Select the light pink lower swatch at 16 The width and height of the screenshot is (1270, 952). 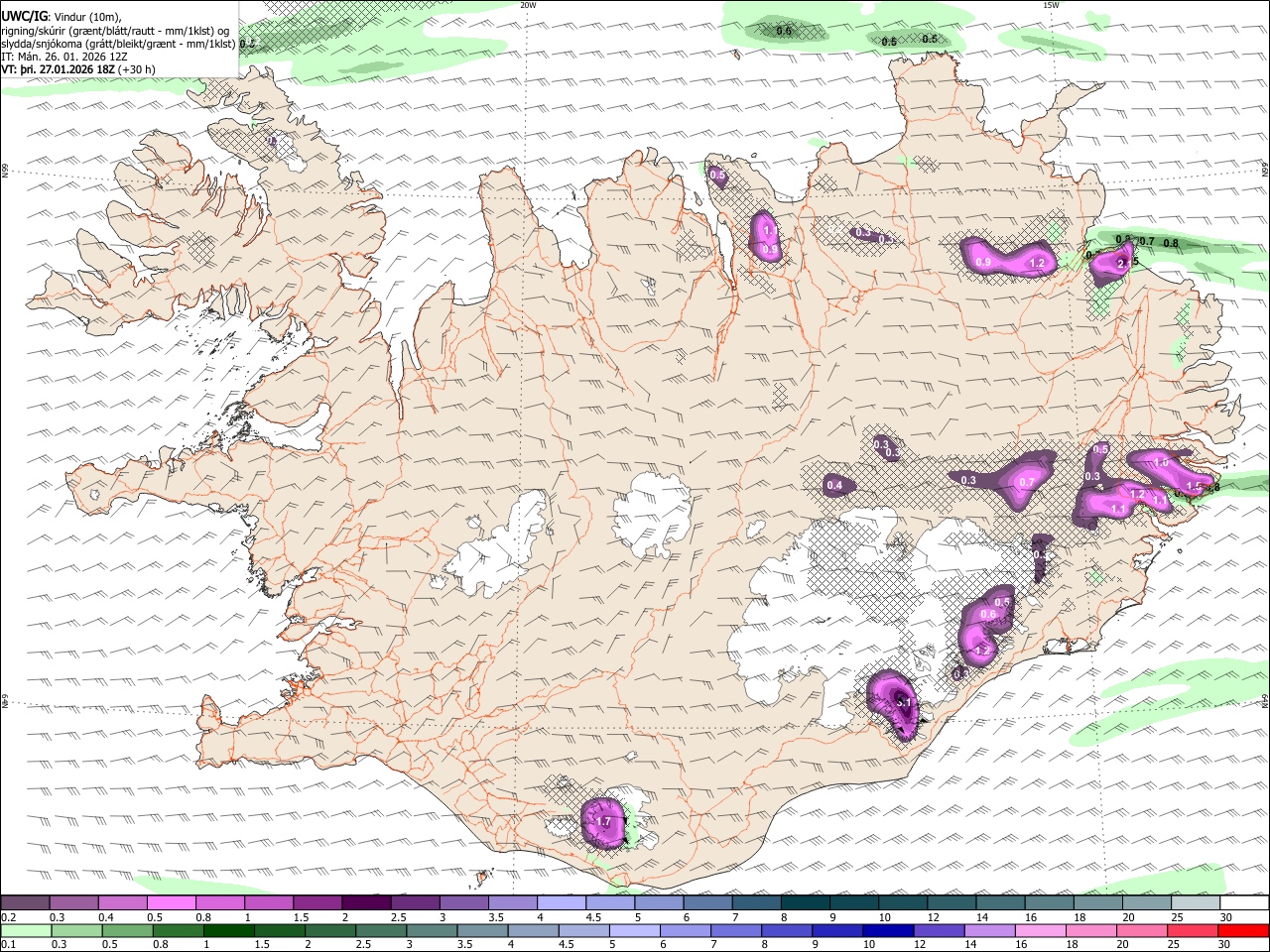pyautogui.click(x=1042, y=930)
